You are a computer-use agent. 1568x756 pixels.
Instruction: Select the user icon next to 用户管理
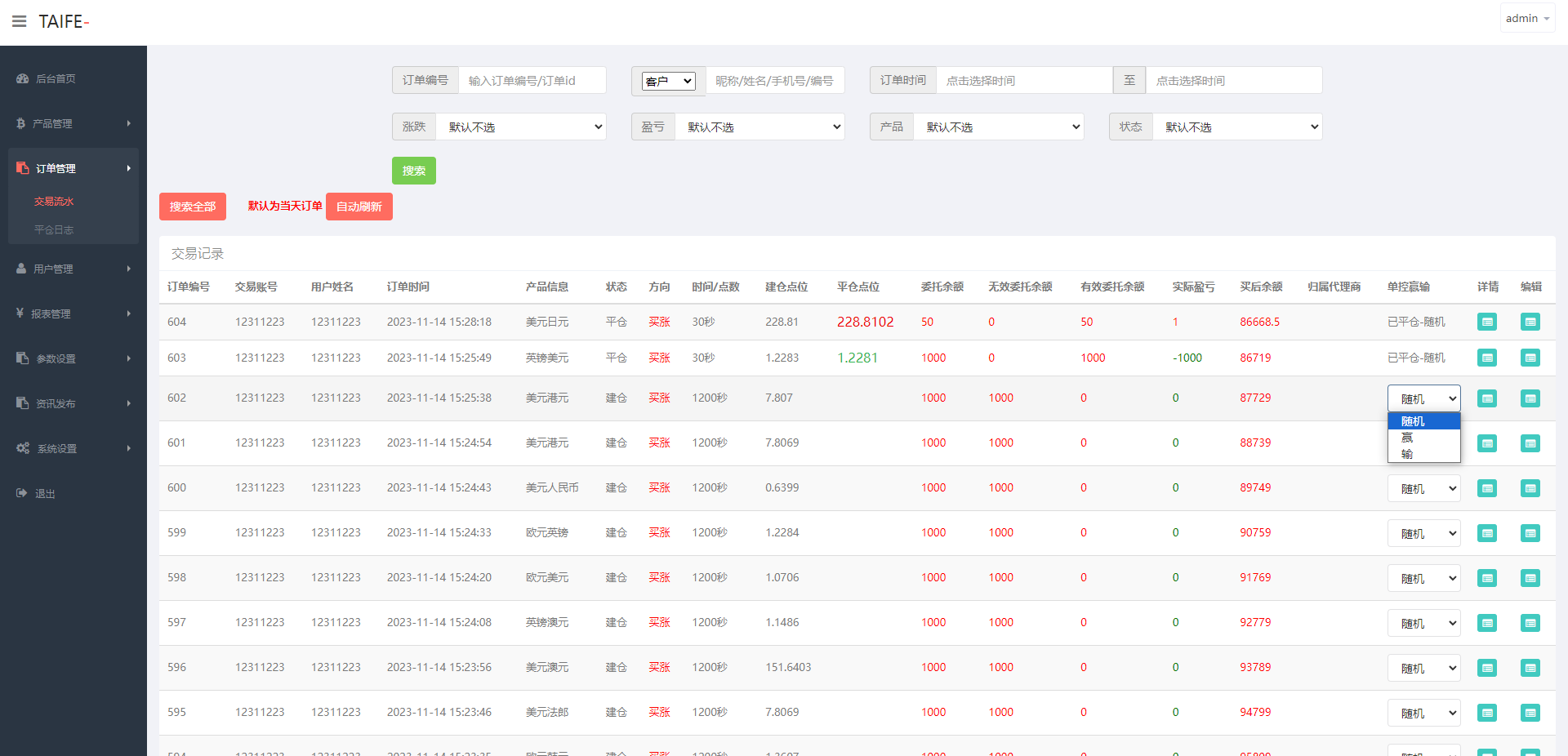pos(20,268)
